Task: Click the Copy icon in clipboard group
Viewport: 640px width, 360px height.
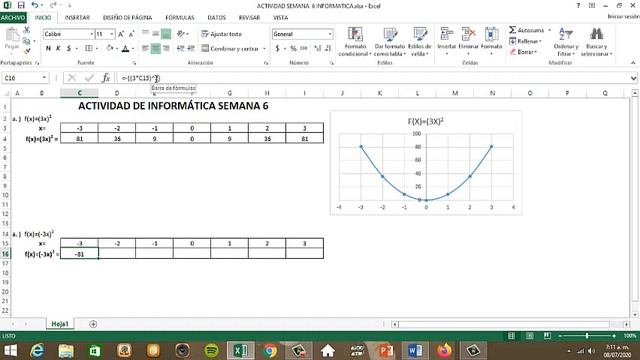Action: click(x=27, y=41)
